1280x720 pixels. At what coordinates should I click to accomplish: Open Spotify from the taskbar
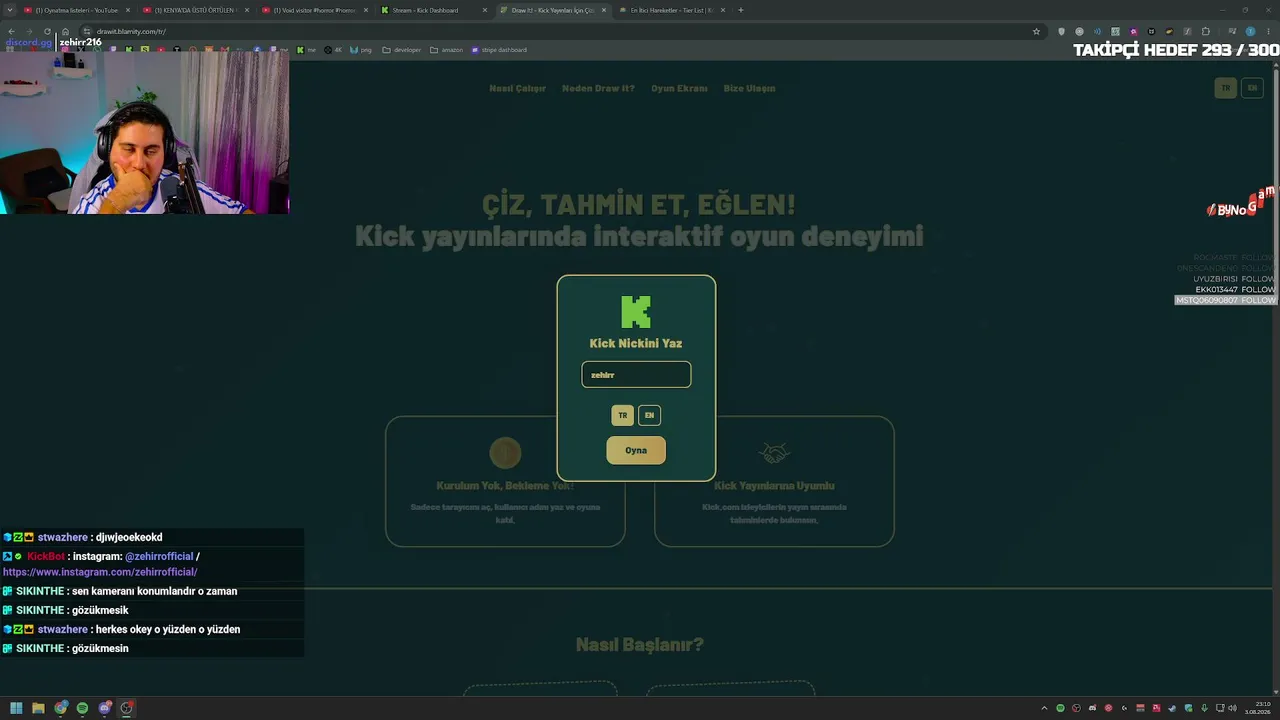(82, 708)
